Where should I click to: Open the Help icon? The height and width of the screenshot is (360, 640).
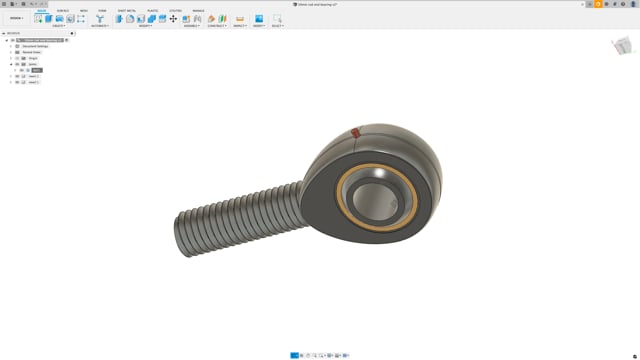[623, 4]
